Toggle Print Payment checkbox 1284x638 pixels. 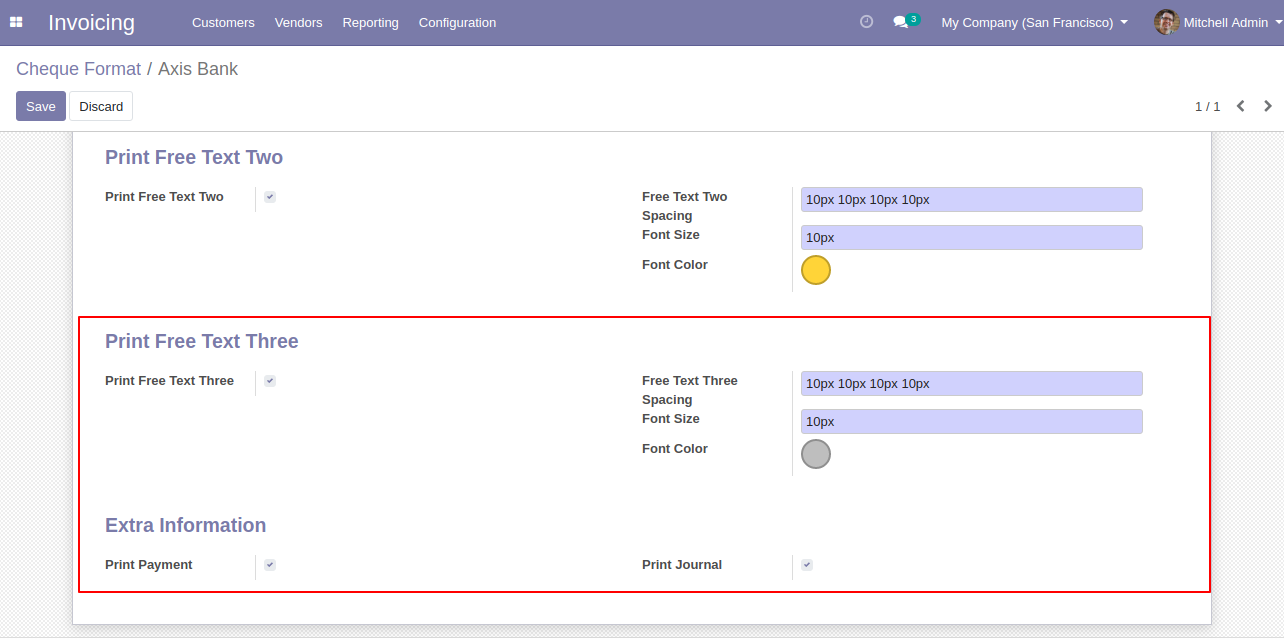pos(270,565)
